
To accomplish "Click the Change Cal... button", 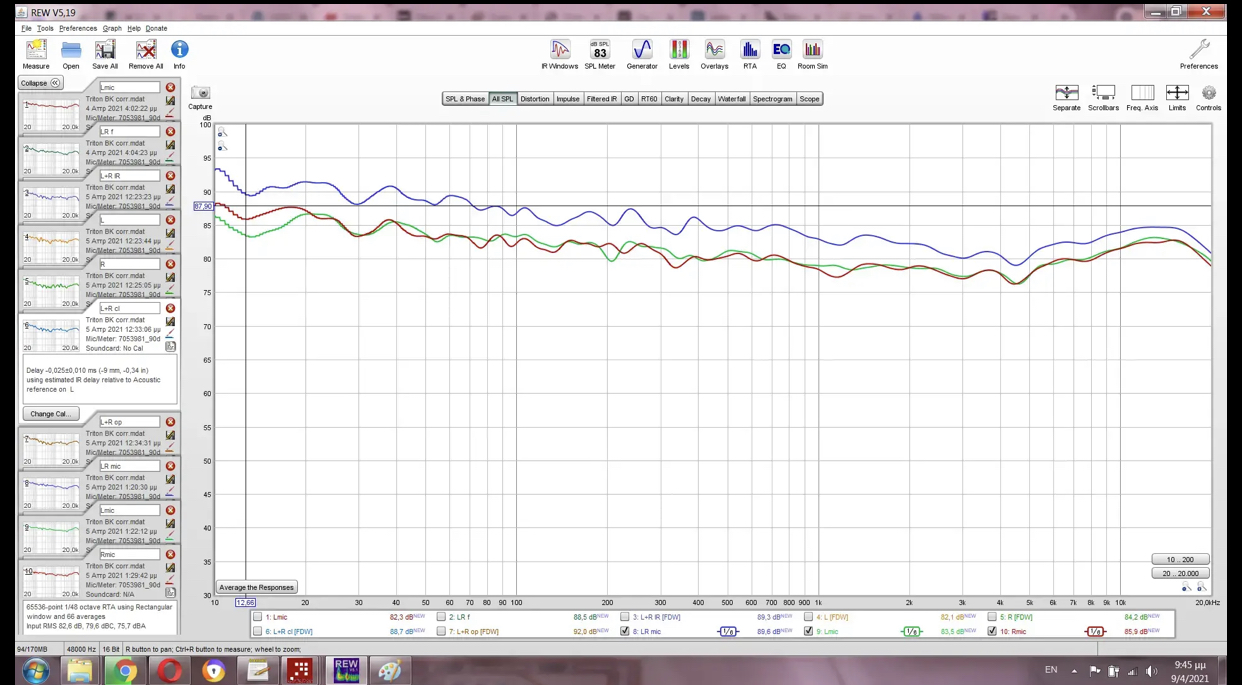I will (x=50, y=414).
